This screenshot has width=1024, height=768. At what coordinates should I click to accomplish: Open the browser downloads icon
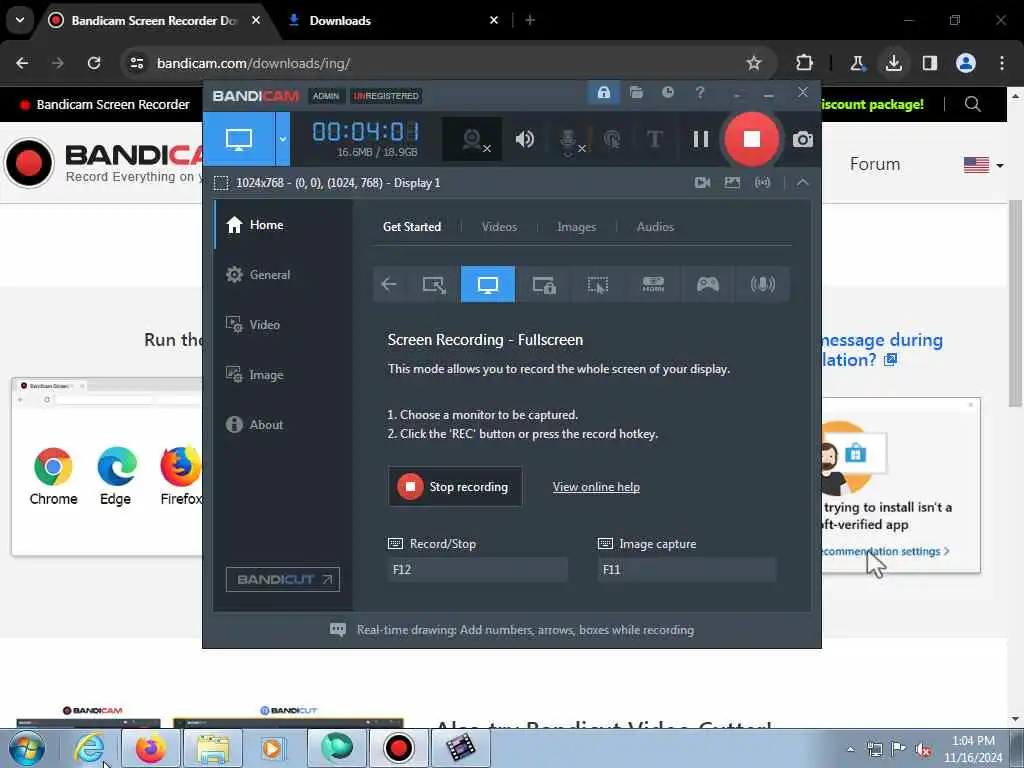coord(893,63)
